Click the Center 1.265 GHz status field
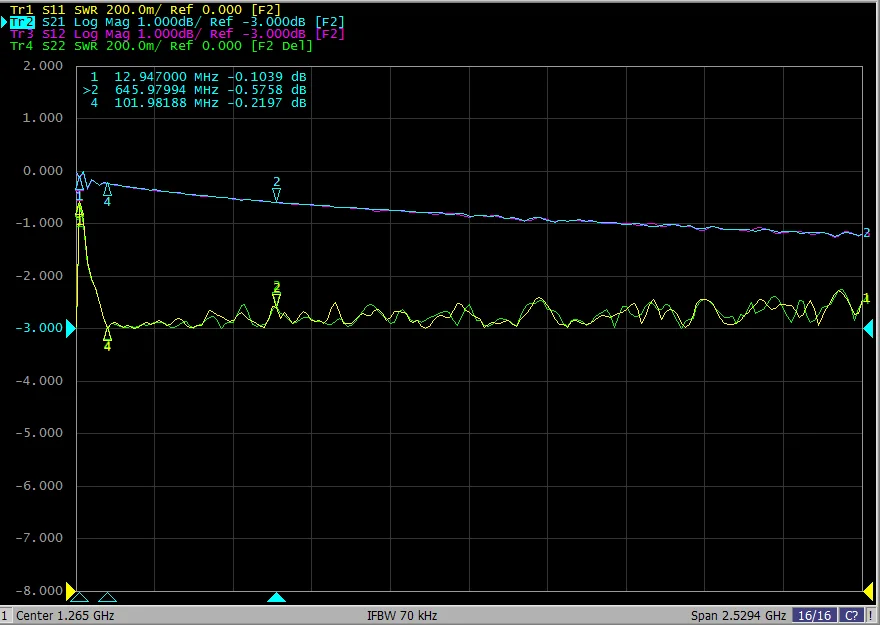Screen dimensions: 880x625 [65, 615]
